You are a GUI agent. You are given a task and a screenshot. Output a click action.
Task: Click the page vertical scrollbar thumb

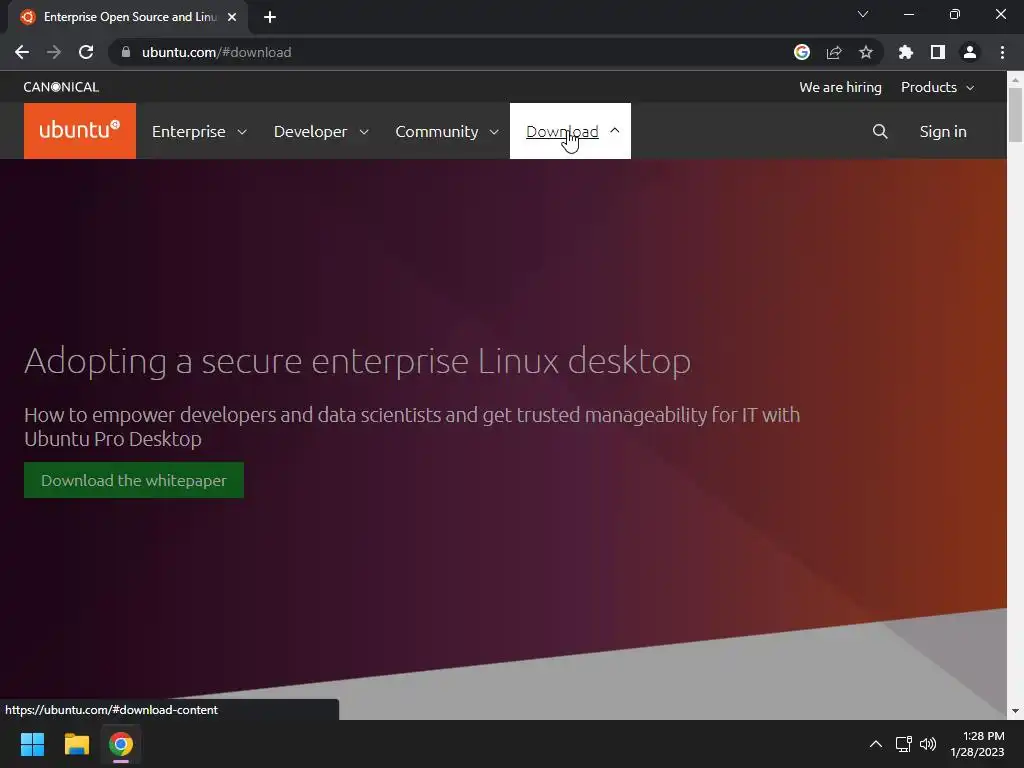(x=1015, y=114)
